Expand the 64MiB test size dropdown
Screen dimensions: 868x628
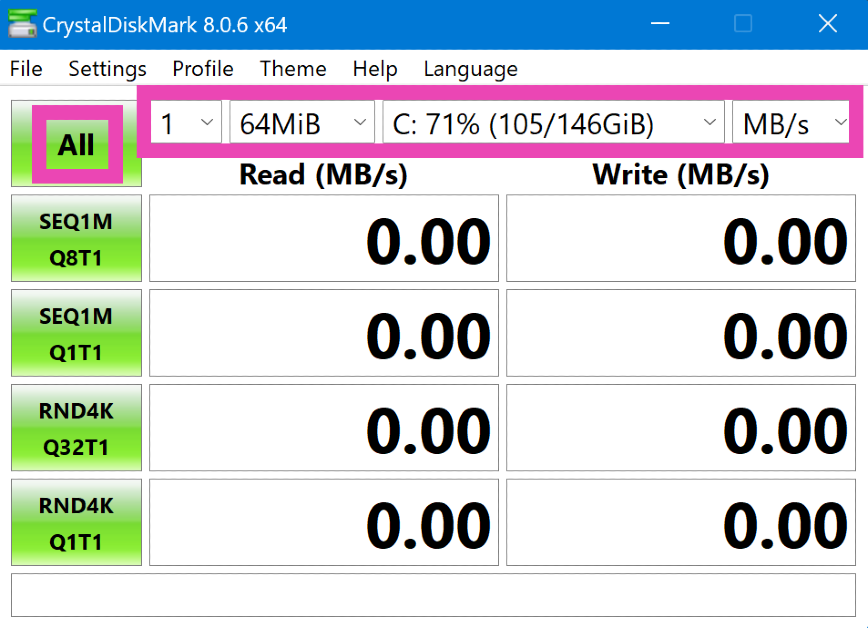302,124
